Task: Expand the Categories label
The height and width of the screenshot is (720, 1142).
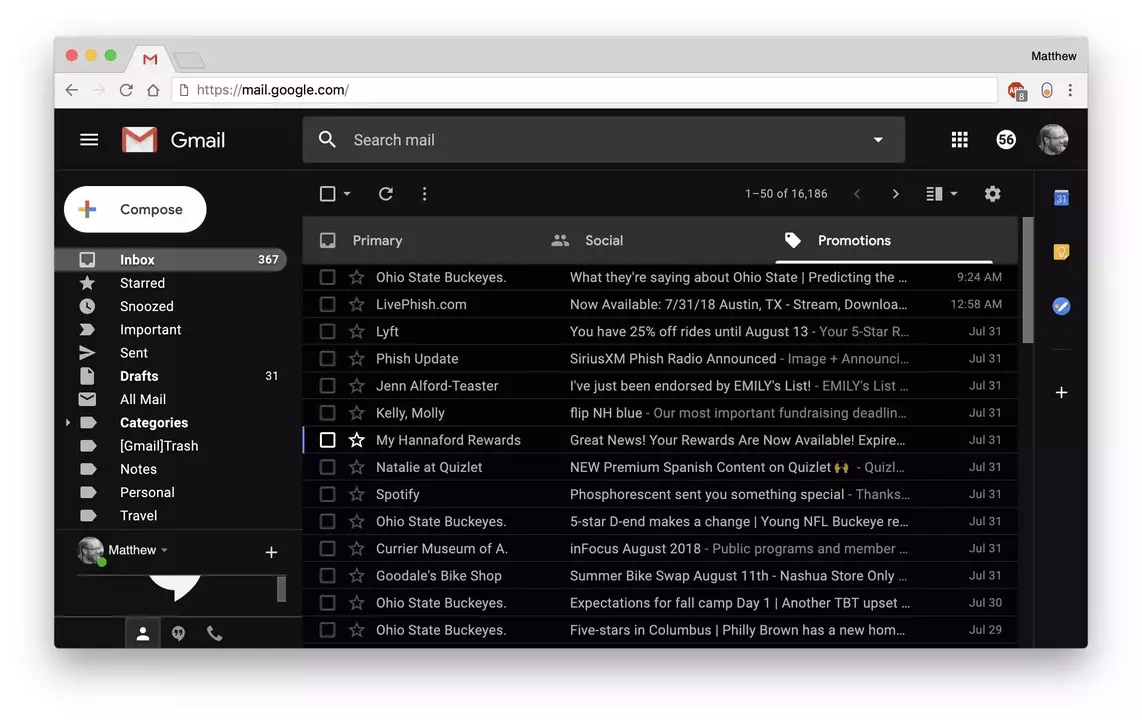Action: [x=68, y=423]
